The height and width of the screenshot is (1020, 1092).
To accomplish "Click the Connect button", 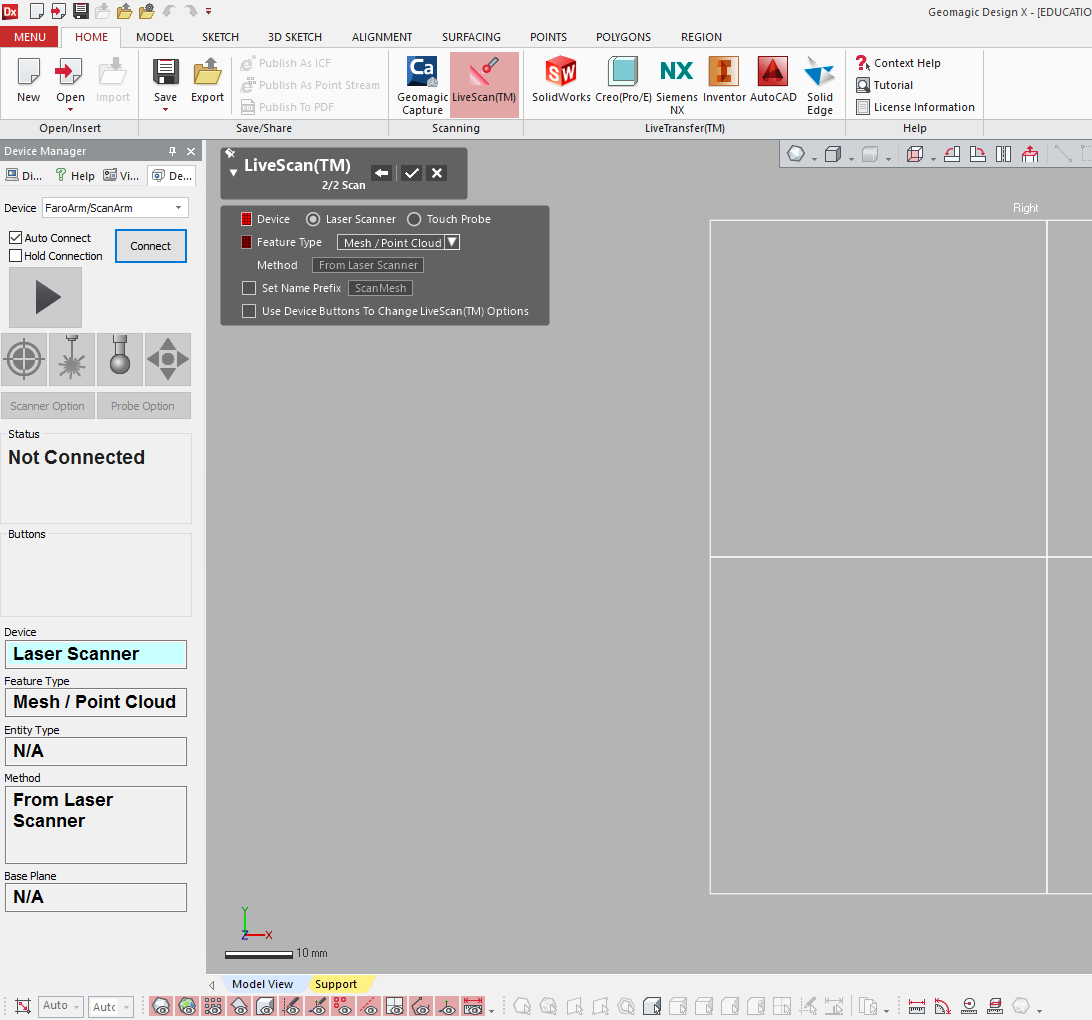I will pos(150,246).
